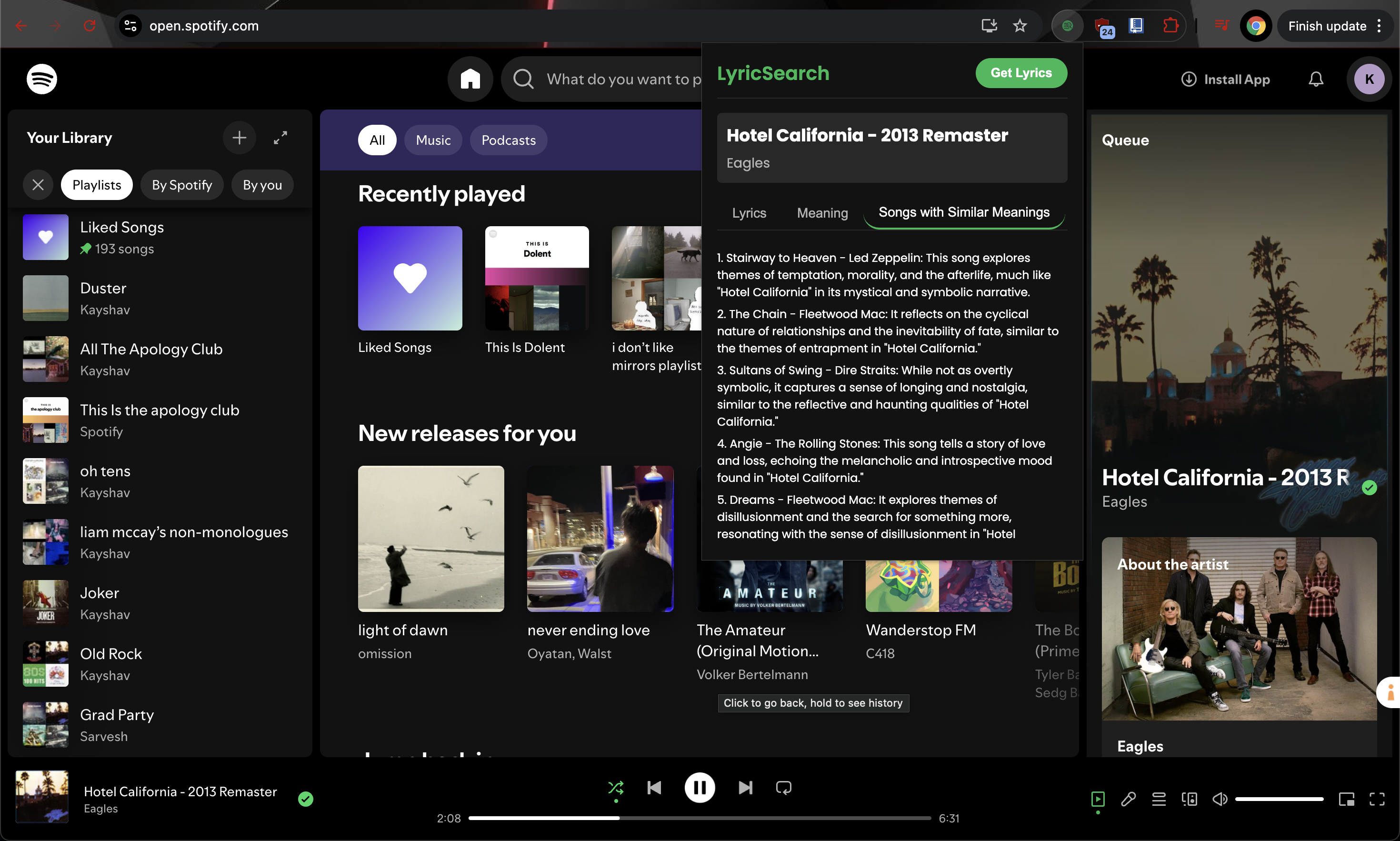The image size is (1400, 841).
Task: Open the lyrics microphone icon
Action: tap(1128, 799)
